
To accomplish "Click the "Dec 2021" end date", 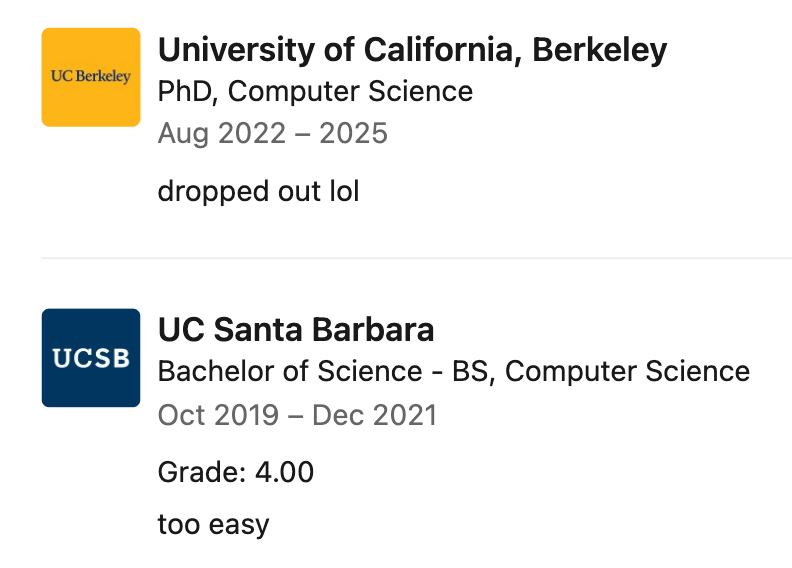I will [375, 415].
